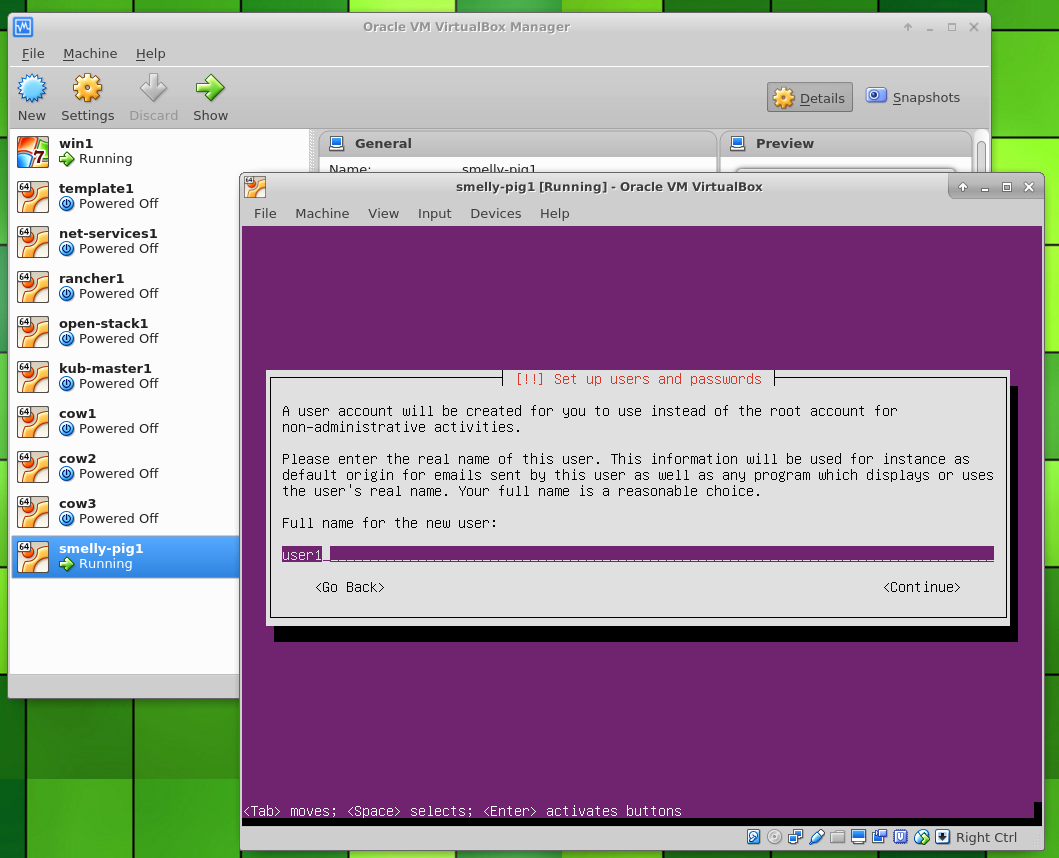
Task: Select the net-services1 virtual machine
Action: (x=126, y=241)
